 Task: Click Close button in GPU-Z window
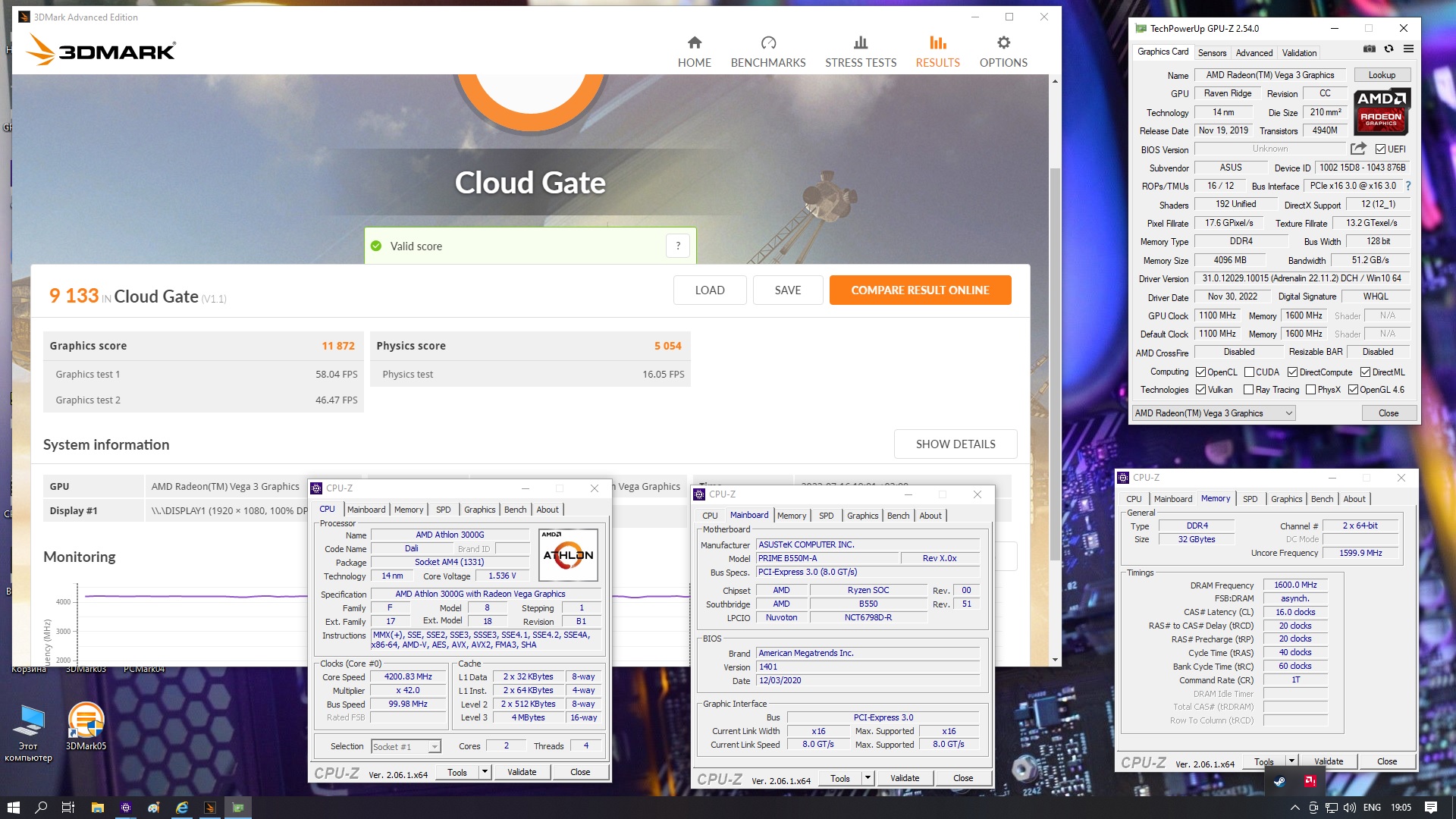[1389, 413]
